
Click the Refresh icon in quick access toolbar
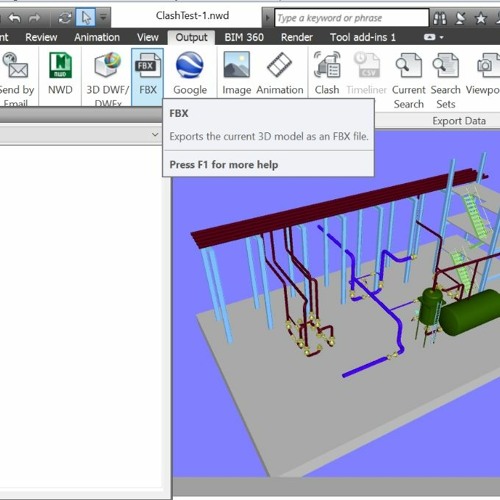(65, 18)
